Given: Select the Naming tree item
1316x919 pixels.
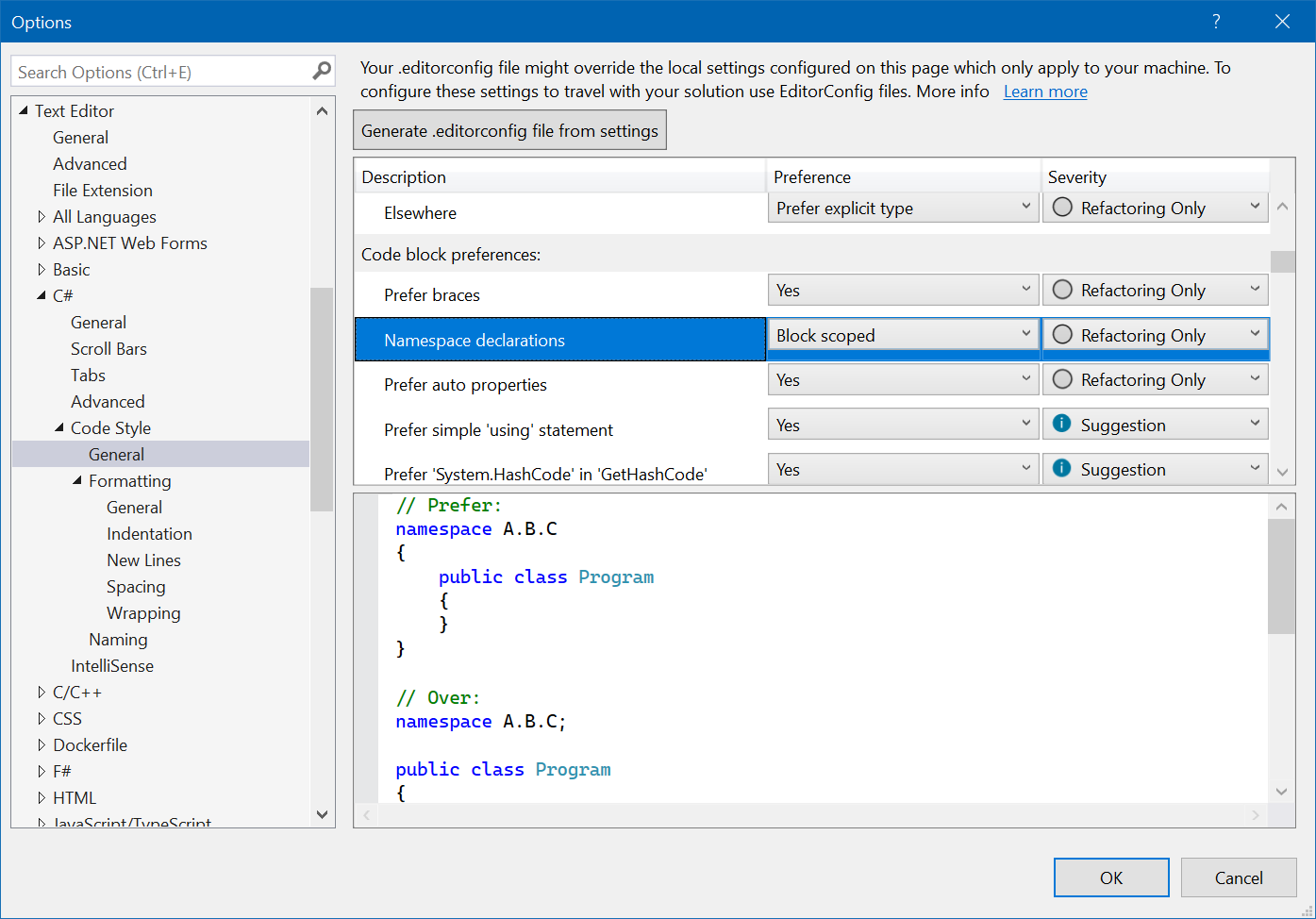Looking at the screenshot, I should [x=118, y=639].
